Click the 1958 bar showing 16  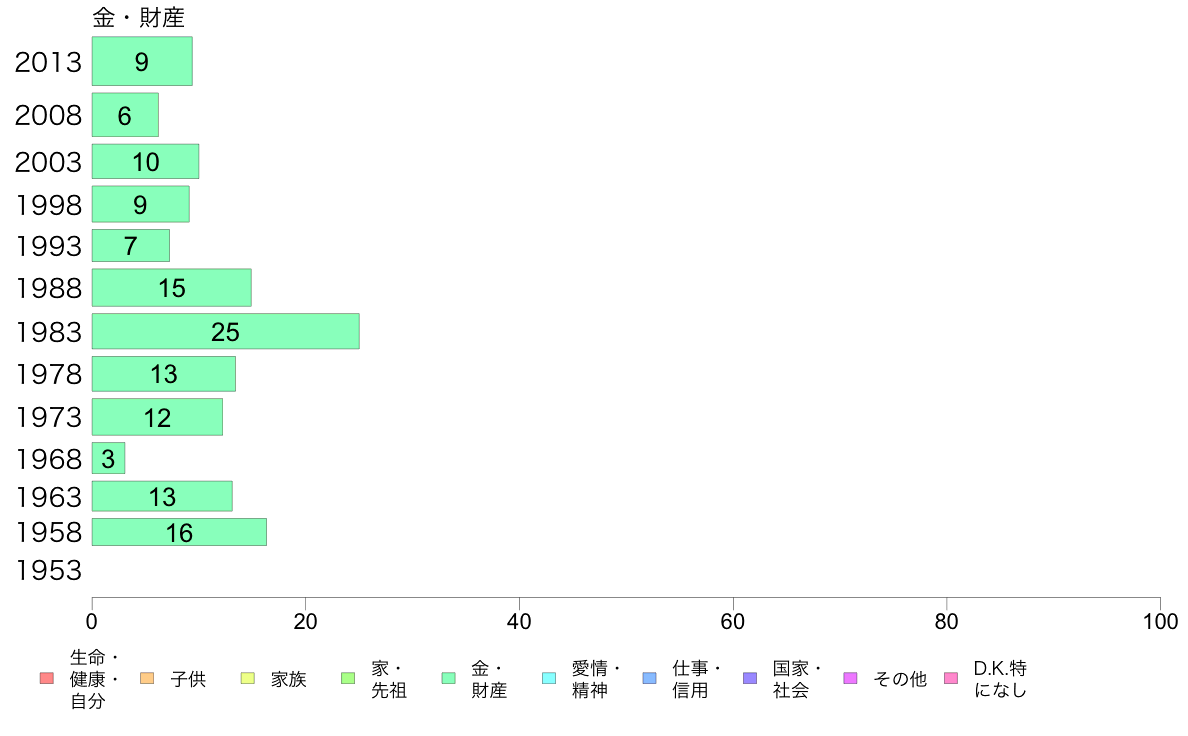[180, 532]
